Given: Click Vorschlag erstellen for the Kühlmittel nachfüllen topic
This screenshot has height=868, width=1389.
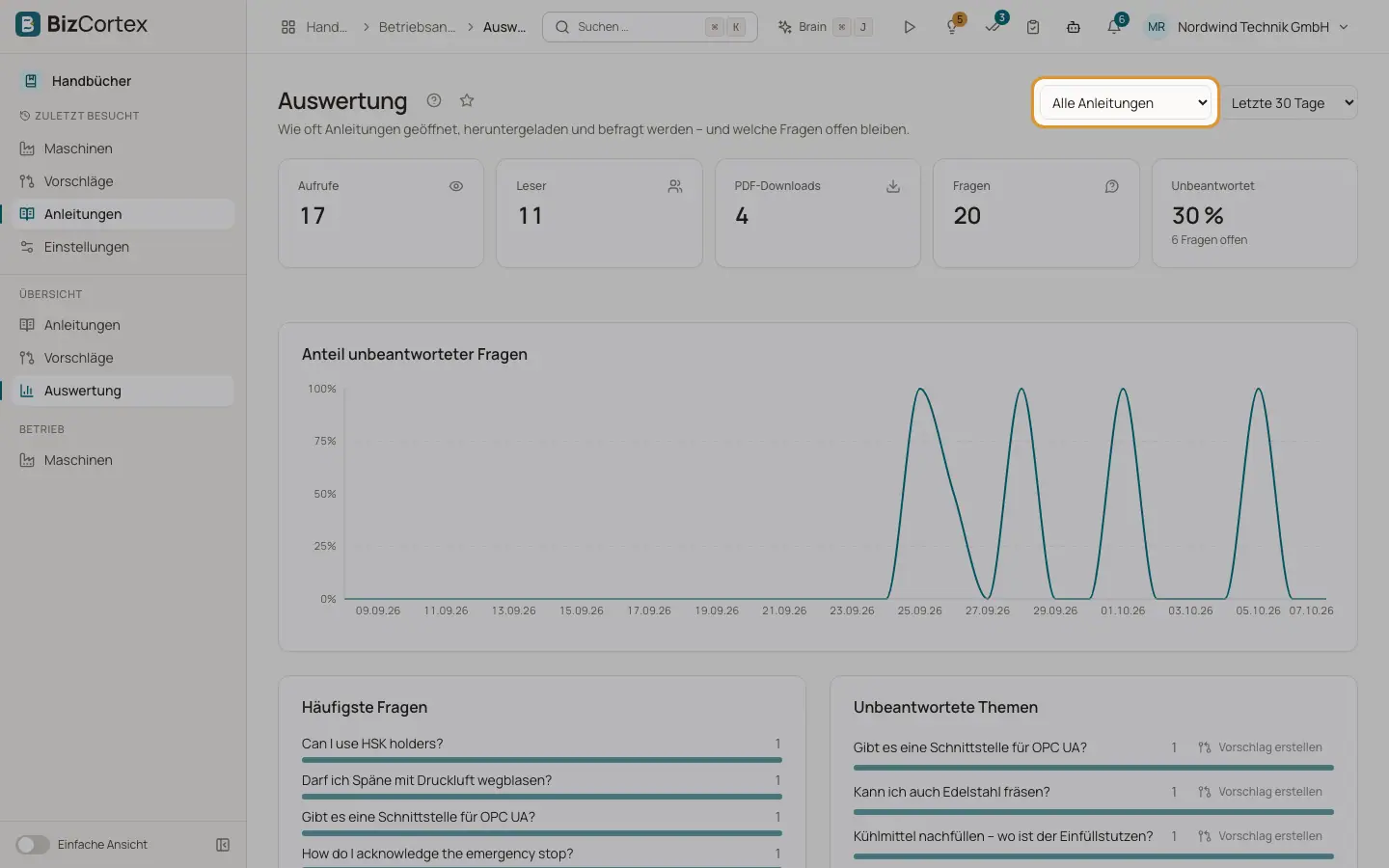Looking at the screenshot, I should (1261, 836).
